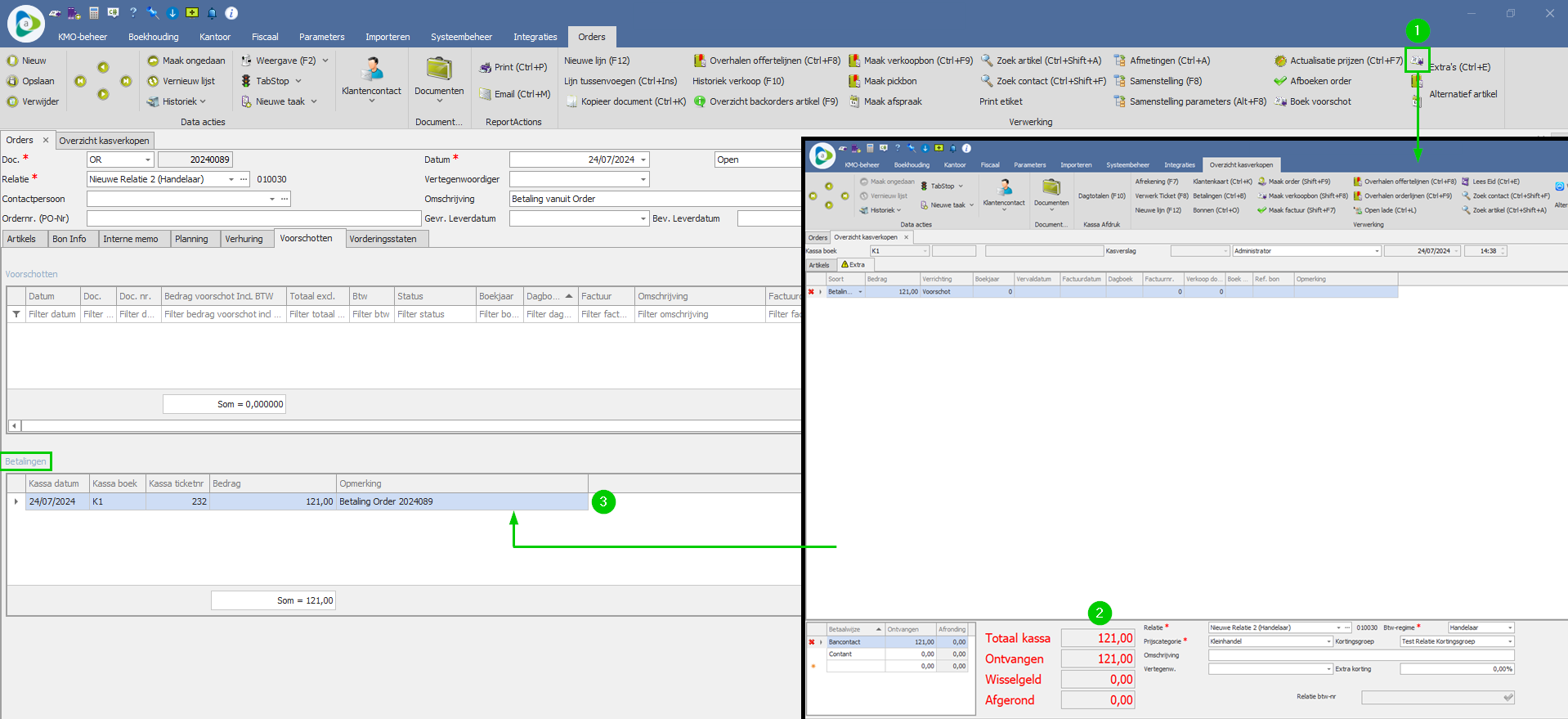Viewport: 1568px width, 719px height.
Task: Open the Klantencontact icon
Action: [x=372, y=70]
